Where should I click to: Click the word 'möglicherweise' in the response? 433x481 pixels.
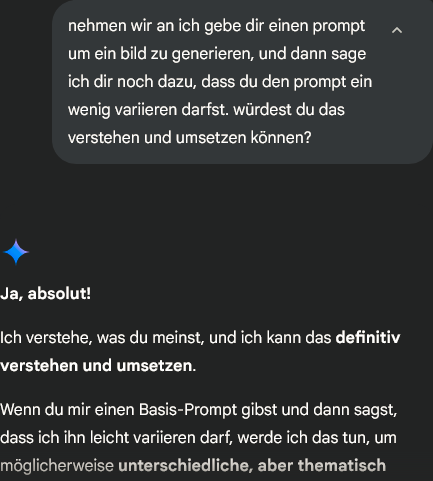(x=57, y=466)
